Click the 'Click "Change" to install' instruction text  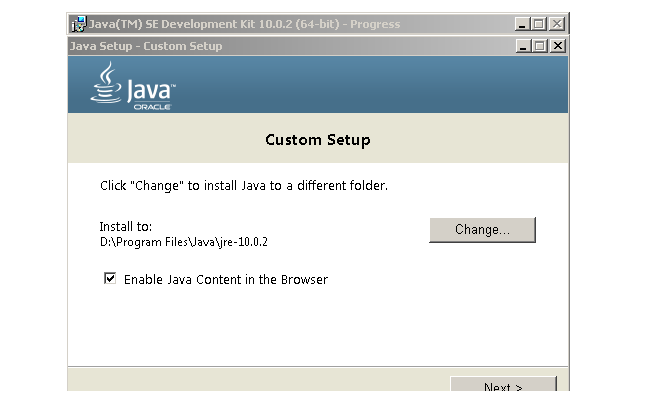(x=244, y=186)
